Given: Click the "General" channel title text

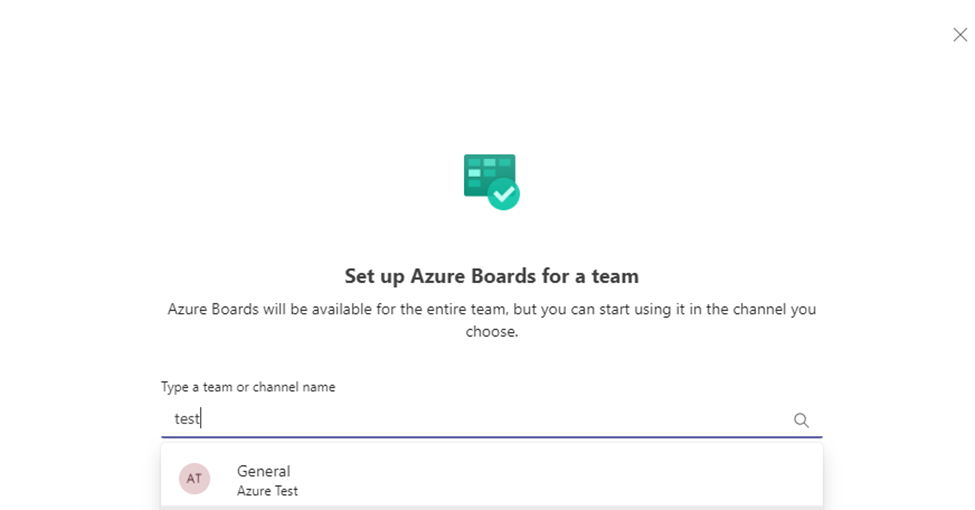Looking at the screenshot, I should [263, 471].
